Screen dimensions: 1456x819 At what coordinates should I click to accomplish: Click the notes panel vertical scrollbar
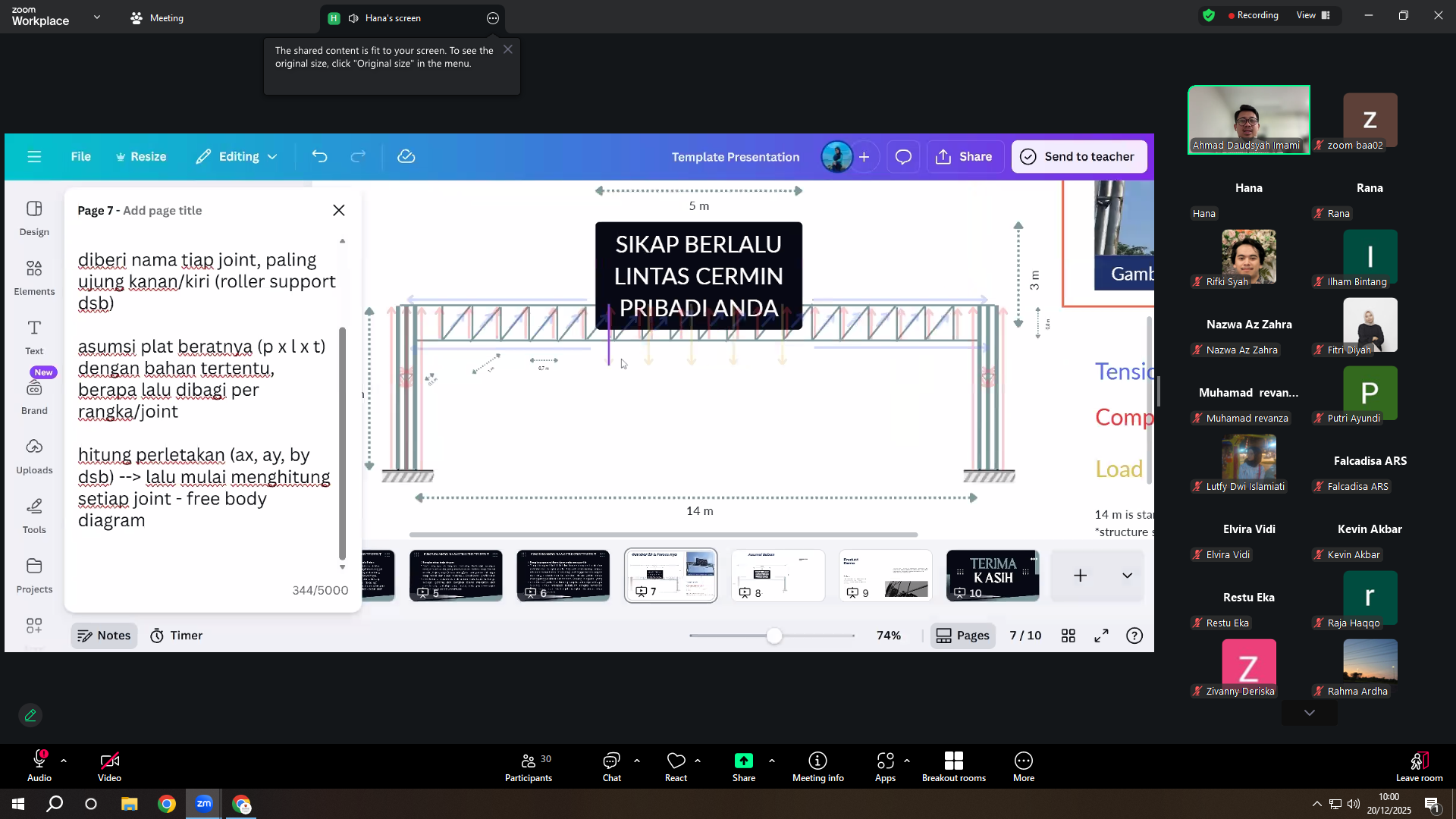(342, 444)
